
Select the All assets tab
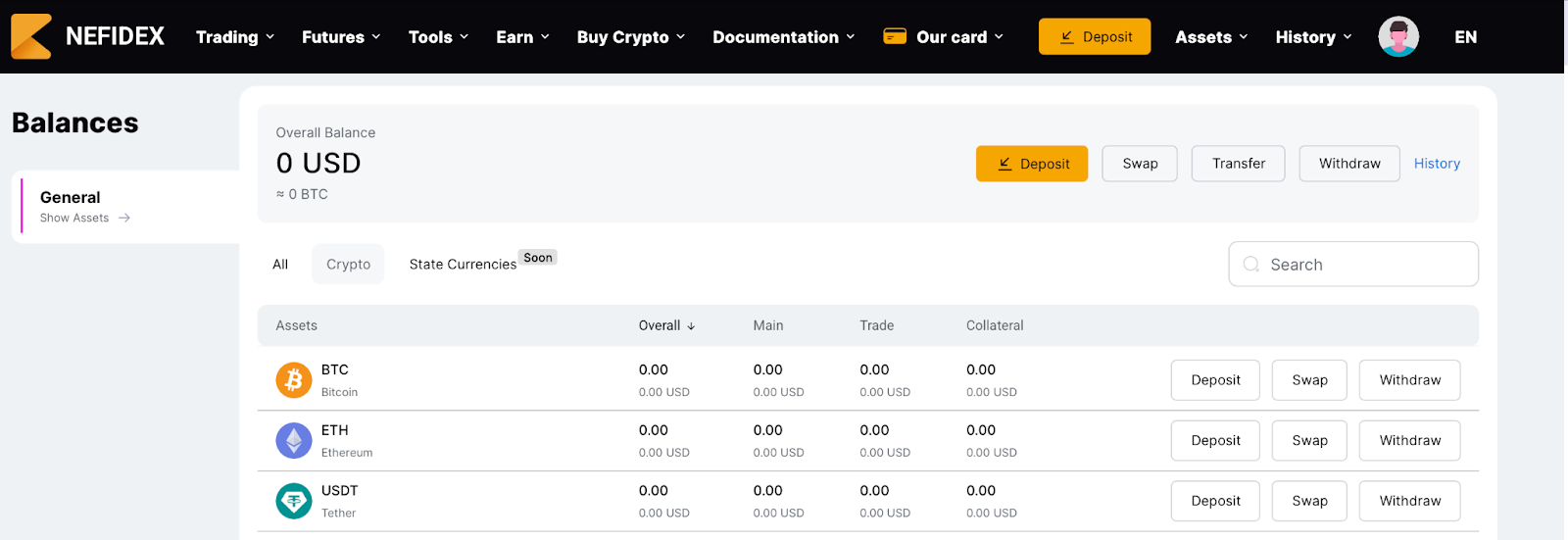(280, 265)
